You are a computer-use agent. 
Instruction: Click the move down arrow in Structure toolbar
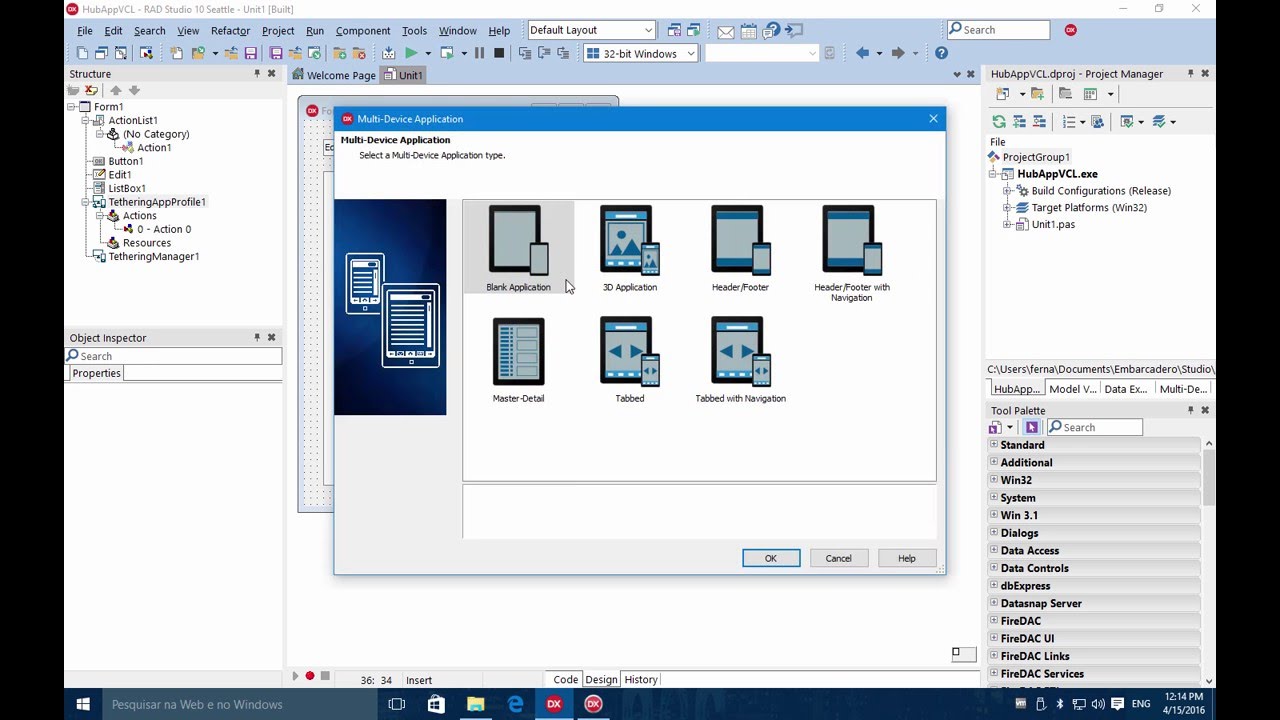tap(135, 91)
